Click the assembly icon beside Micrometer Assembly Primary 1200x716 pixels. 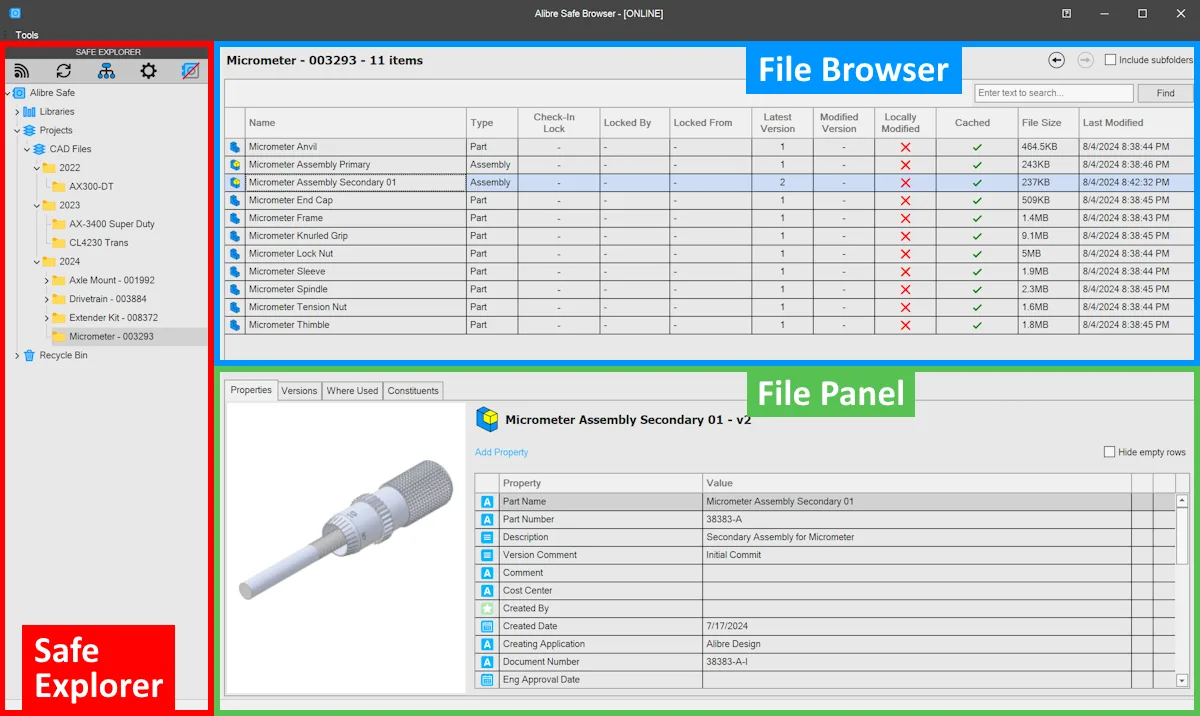[x=235, y=165]
